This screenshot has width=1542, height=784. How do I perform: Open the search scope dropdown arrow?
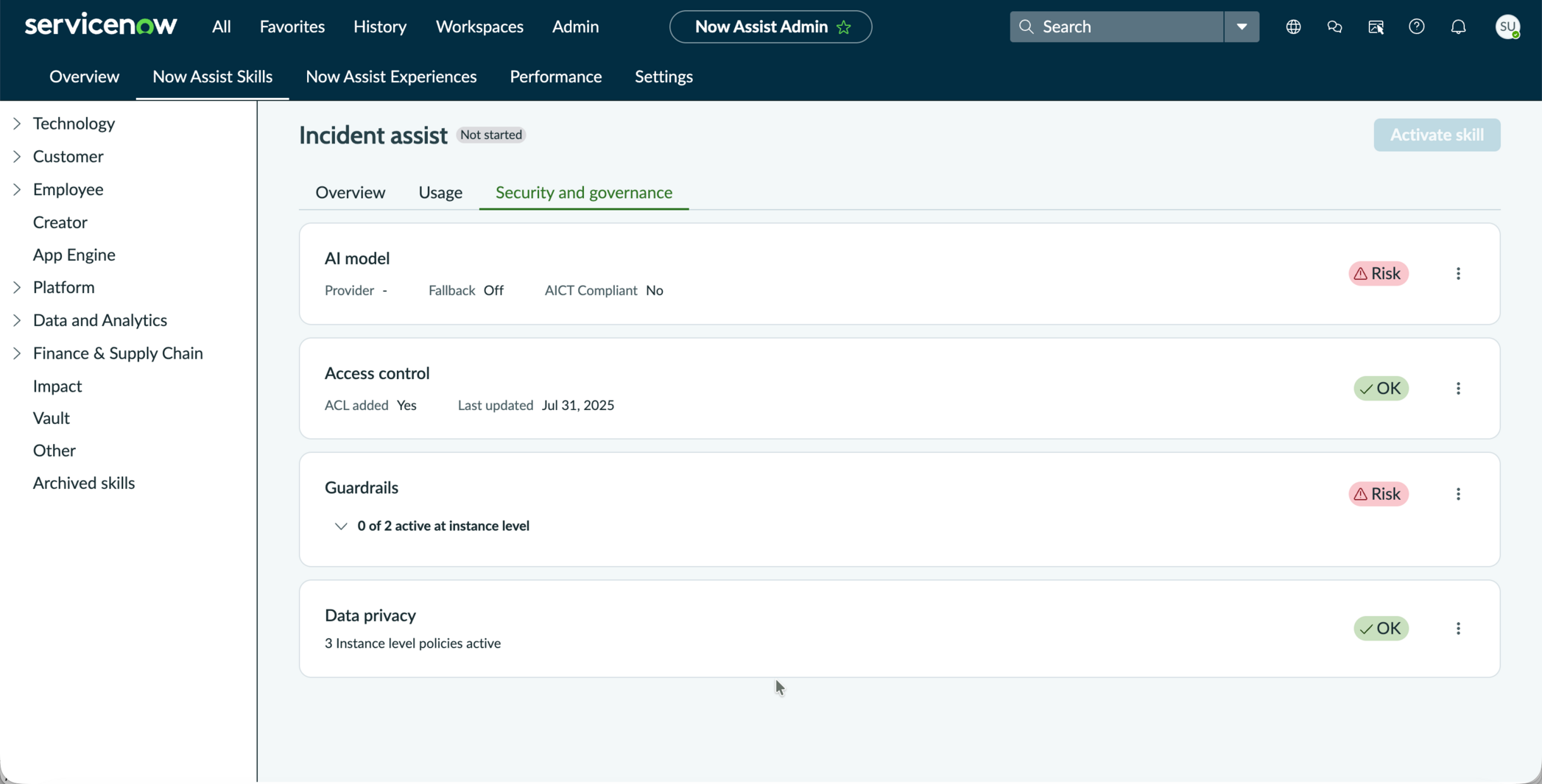pos(1242,27)
